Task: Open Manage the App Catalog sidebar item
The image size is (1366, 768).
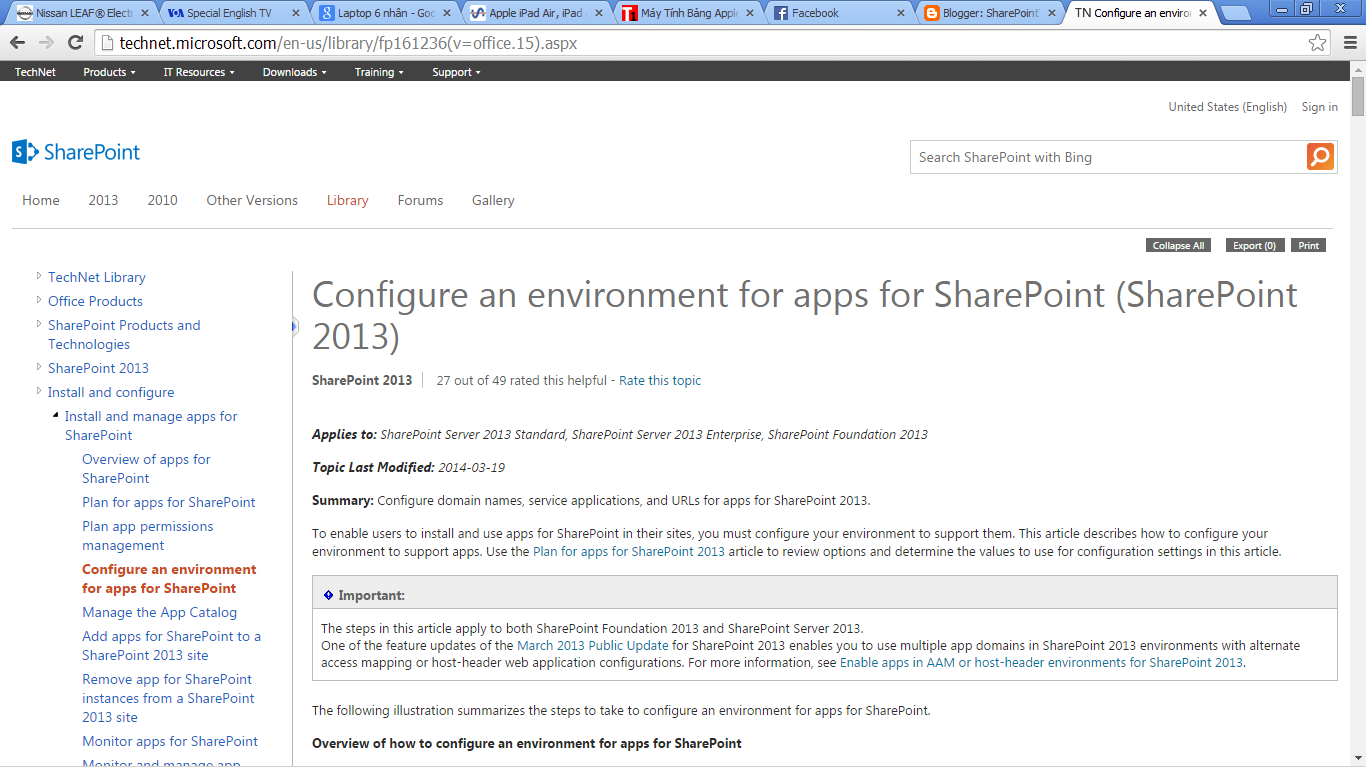Action: click(x=160, y=612)
